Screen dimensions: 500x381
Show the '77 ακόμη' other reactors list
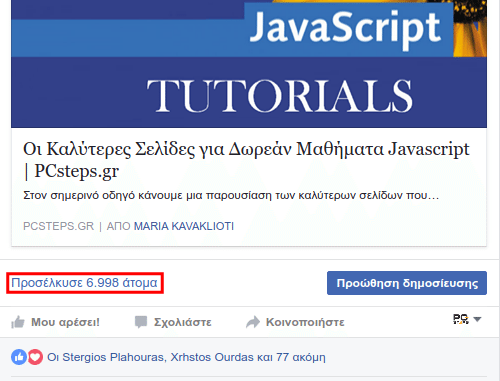pos(301,357)
